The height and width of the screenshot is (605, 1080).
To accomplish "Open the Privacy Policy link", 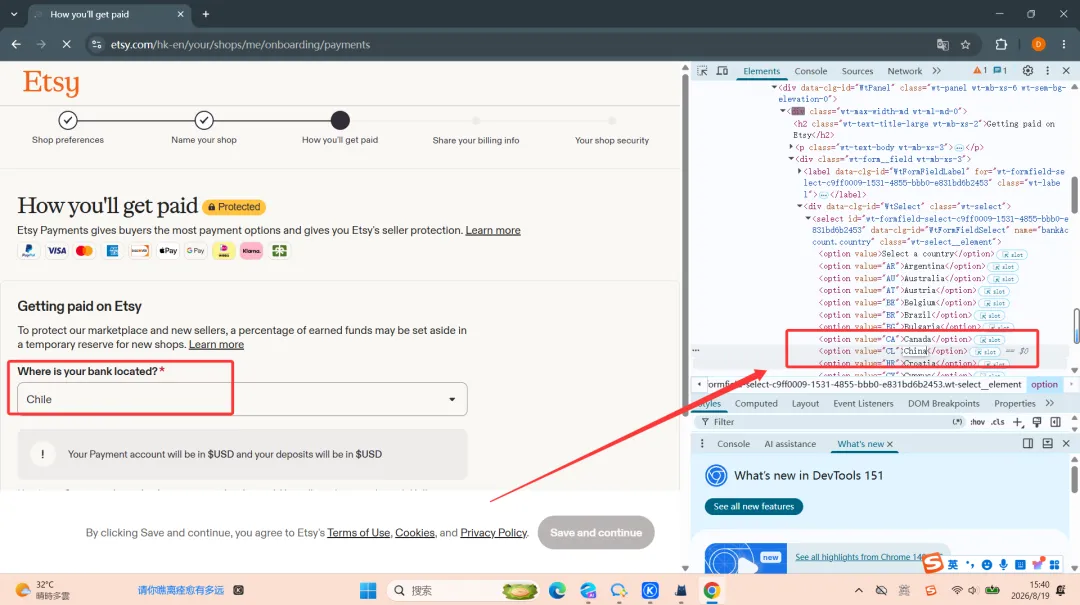I will (493, 533).
